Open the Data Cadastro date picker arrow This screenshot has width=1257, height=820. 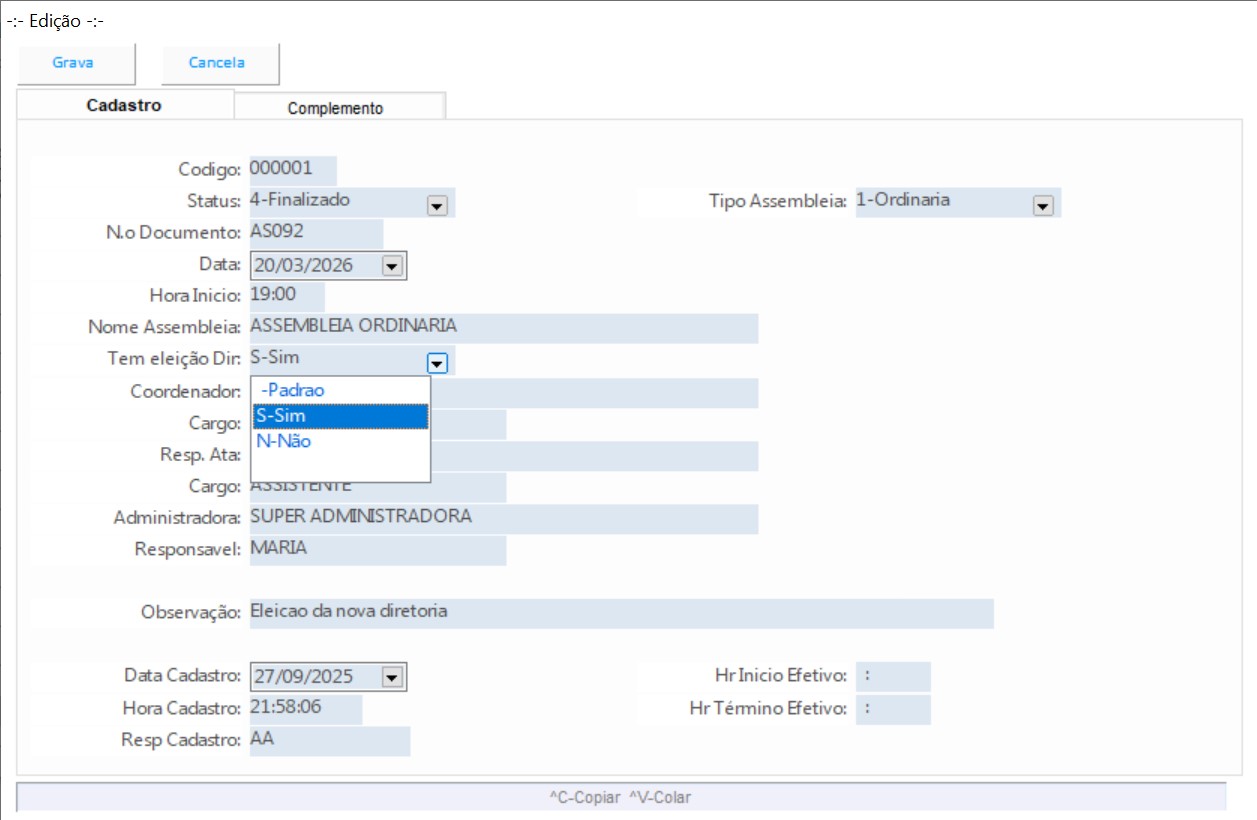pos(392,678)
